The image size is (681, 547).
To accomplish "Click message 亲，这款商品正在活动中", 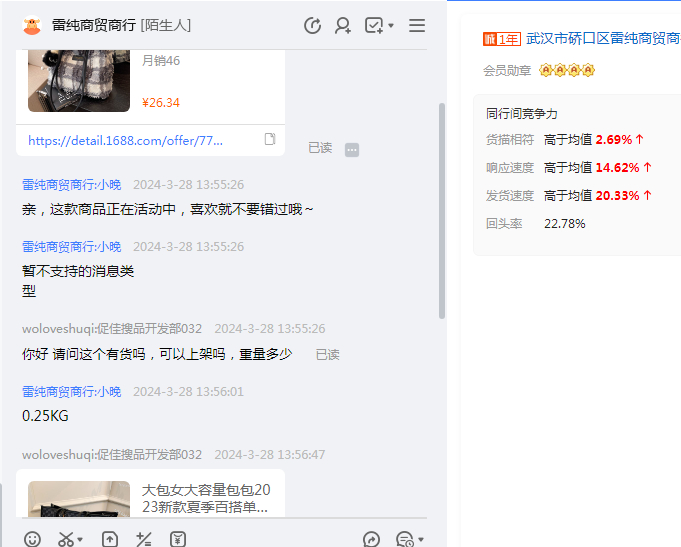I will 167,209.
